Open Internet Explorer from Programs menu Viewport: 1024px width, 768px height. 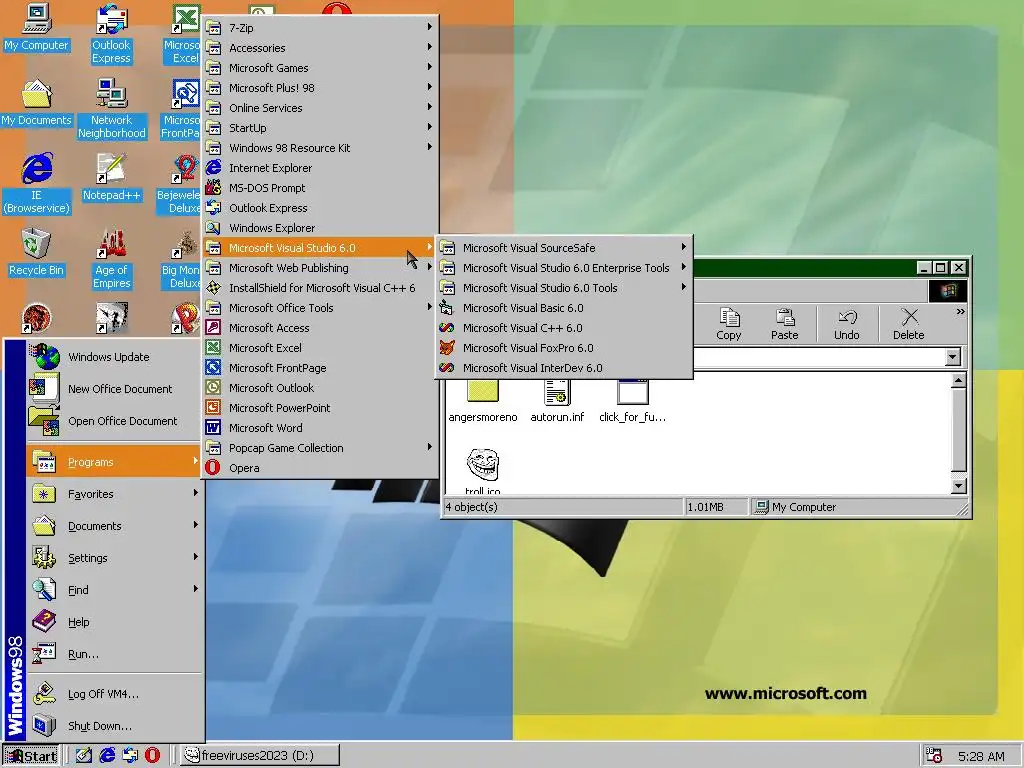point(319,168)
